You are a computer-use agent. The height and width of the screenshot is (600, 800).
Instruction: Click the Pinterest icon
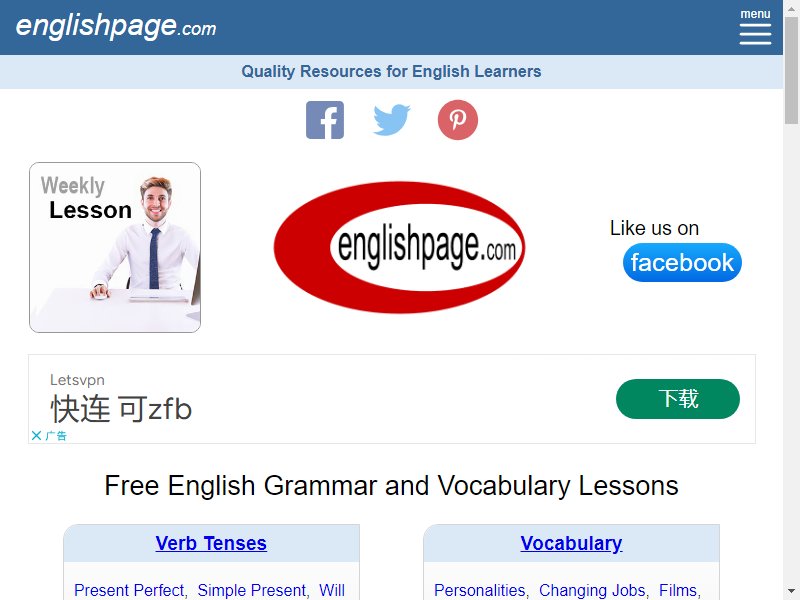coord(458,120)
